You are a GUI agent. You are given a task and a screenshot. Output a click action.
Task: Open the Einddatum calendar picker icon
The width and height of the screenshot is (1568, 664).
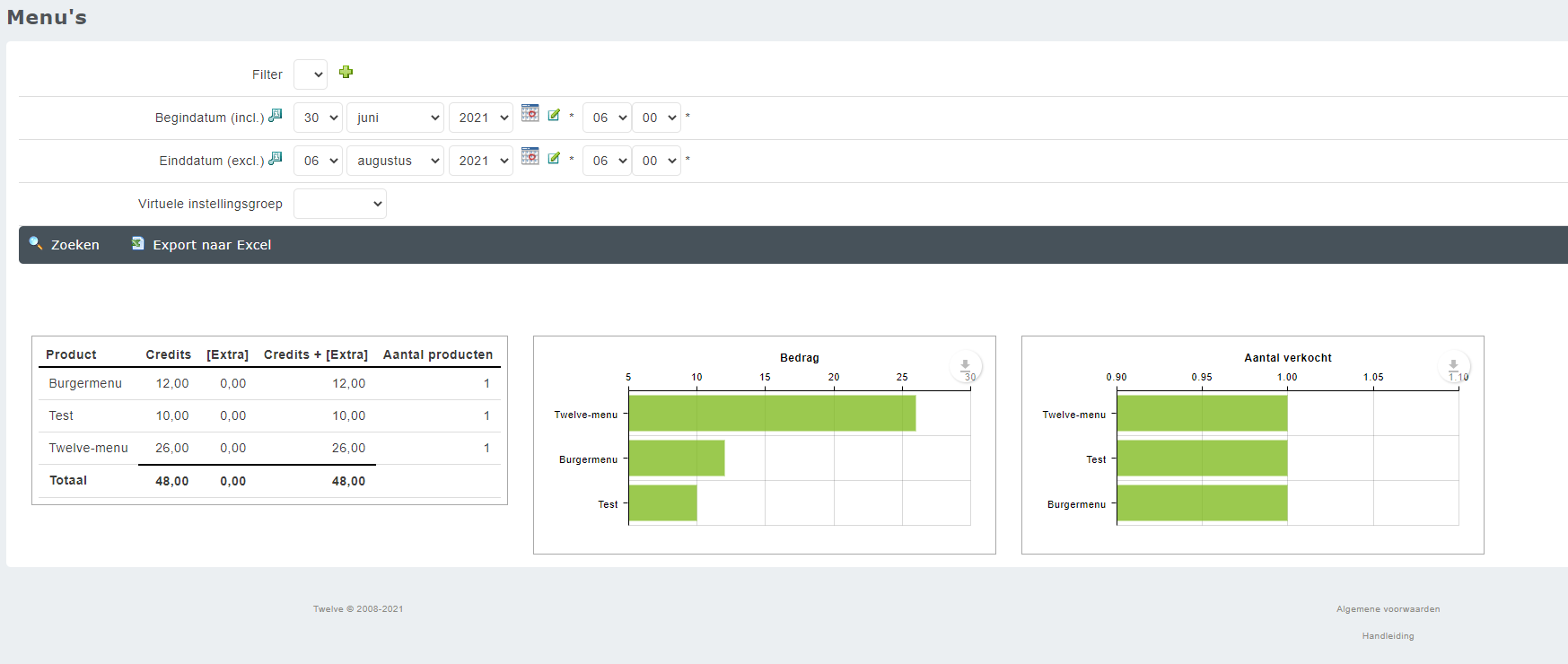[530, 156]
